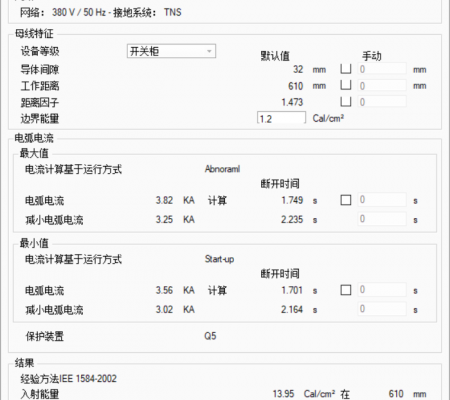Viewport: 450px width, 400px height.
Task: Click the 最小值 减小电弧电流 manual time field
Action: coord(382,309)
